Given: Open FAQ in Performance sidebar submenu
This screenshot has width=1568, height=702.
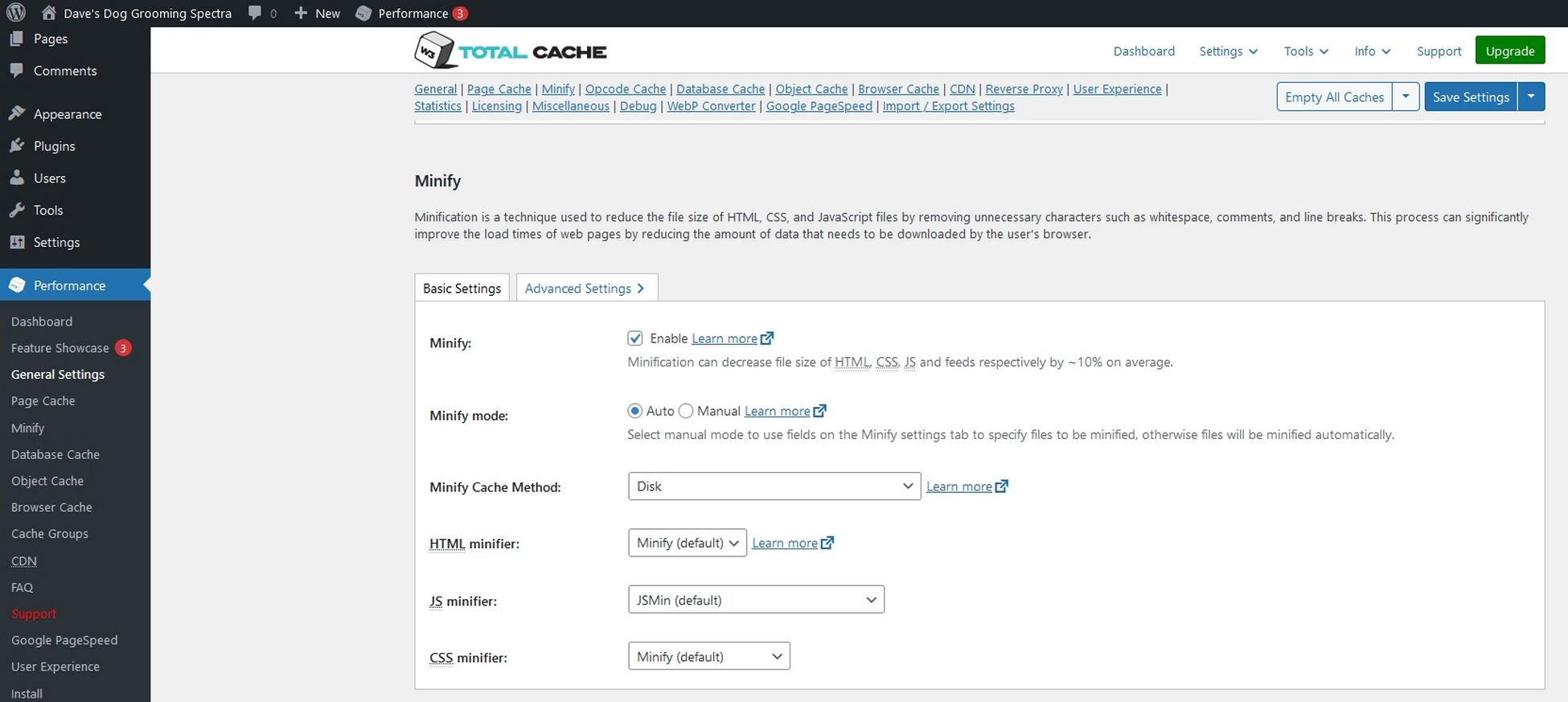Looking at the screenshot, I should (22, 588).
